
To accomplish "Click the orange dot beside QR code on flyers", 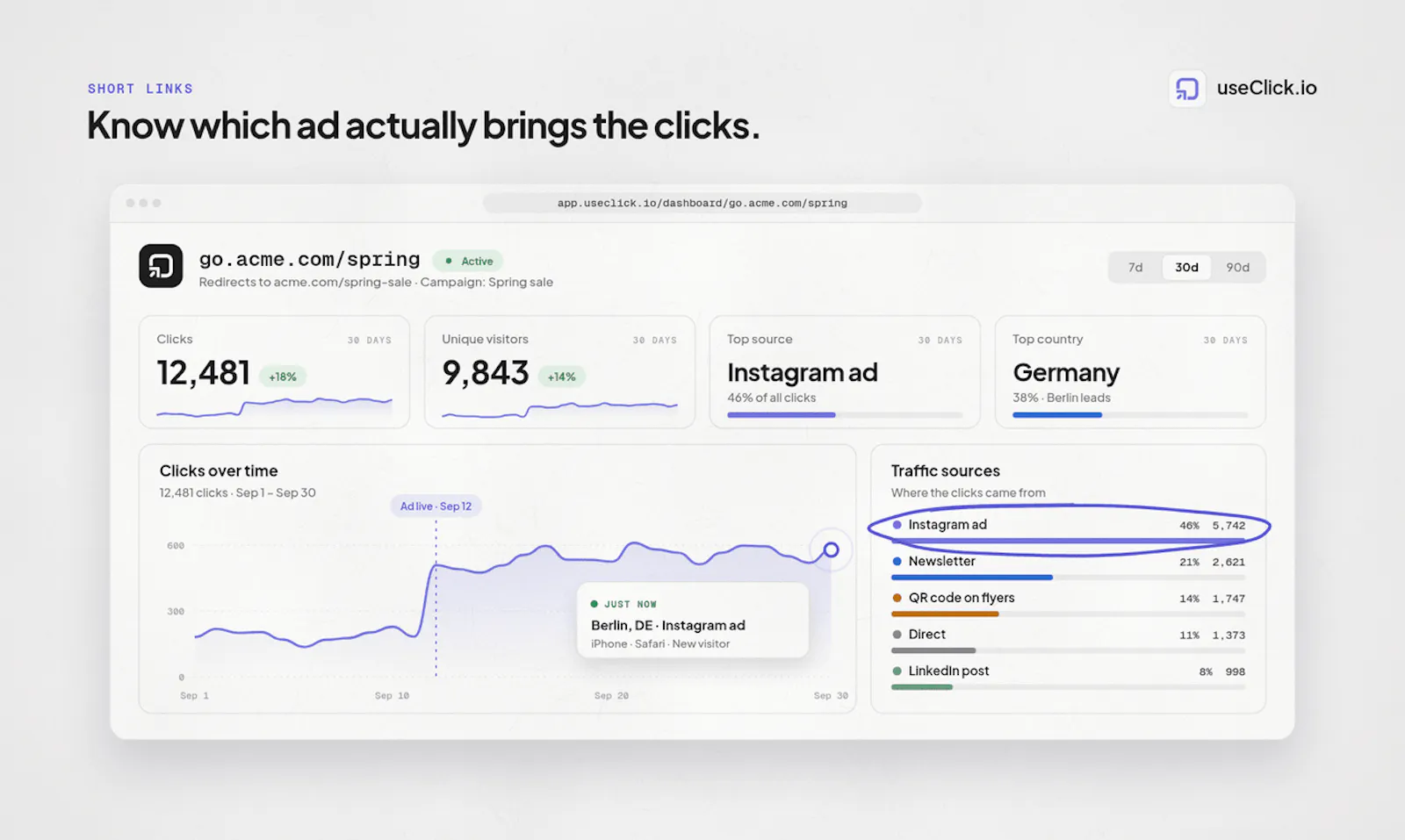I will 897,599.
